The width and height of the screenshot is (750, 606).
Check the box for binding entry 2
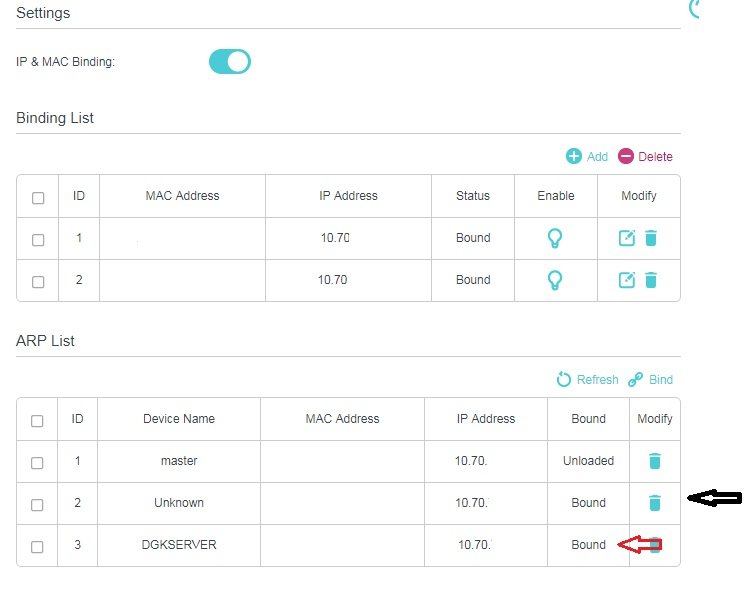[38, 282]
